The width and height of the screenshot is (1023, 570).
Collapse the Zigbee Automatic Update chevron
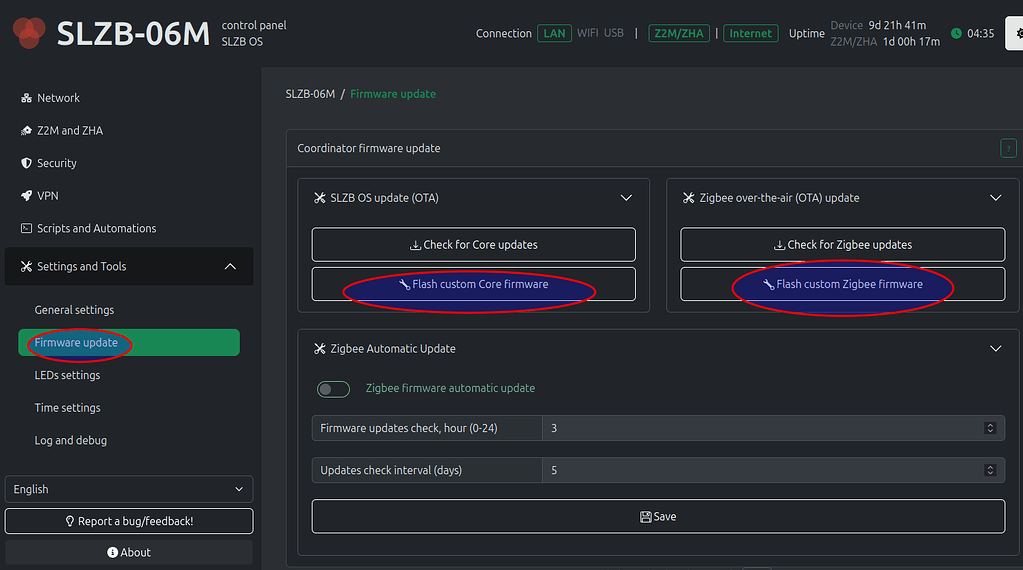996,349
